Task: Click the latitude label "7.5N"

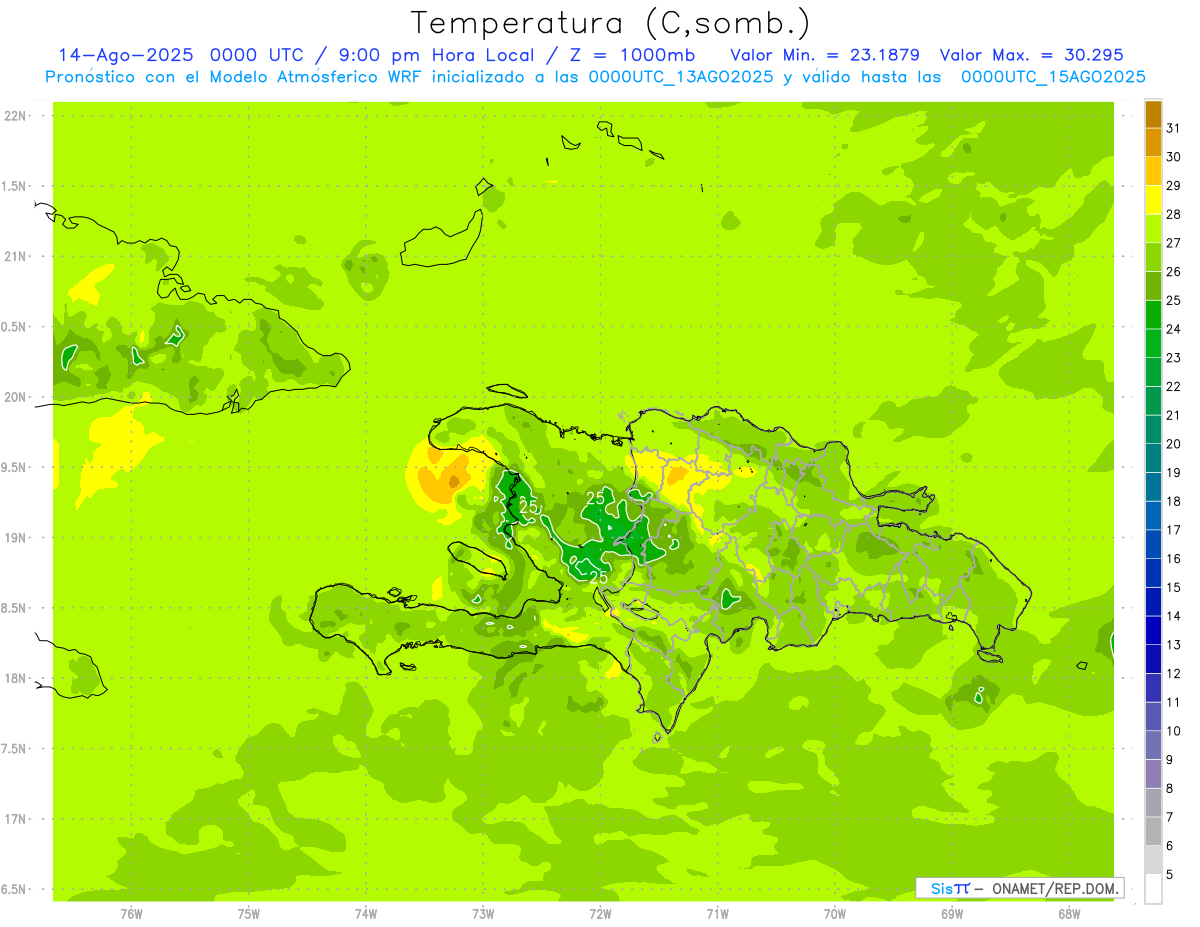Action: pyautogui.click(x=13, y=748)
